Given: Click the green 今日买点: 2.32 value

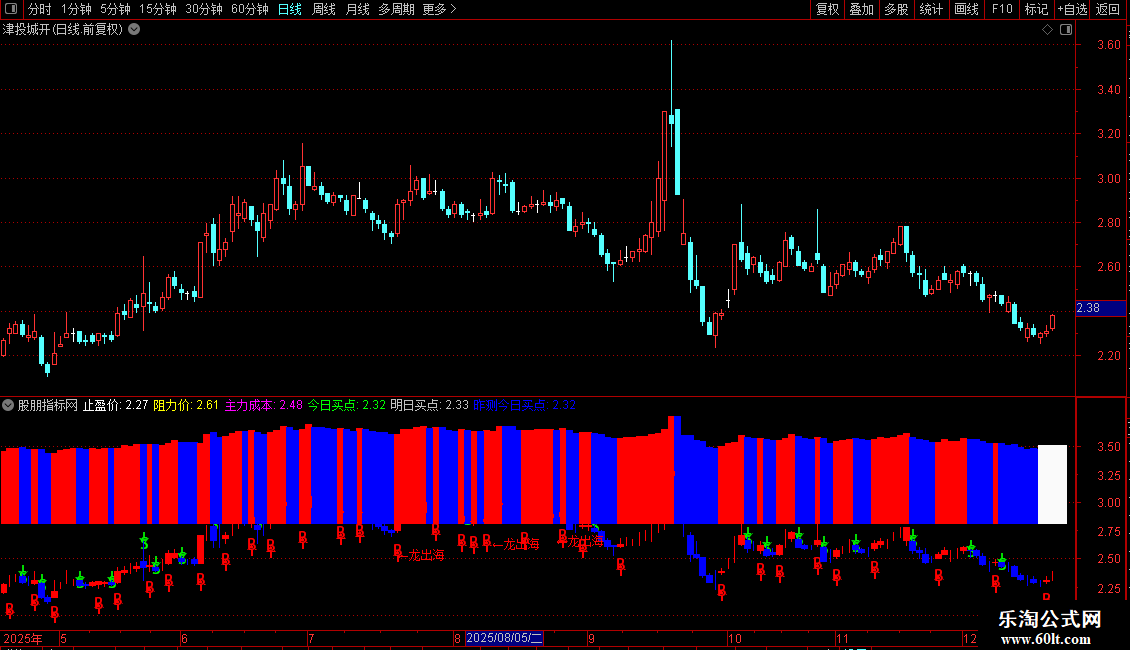Looking at the screenshot, I should pos(347,406).
